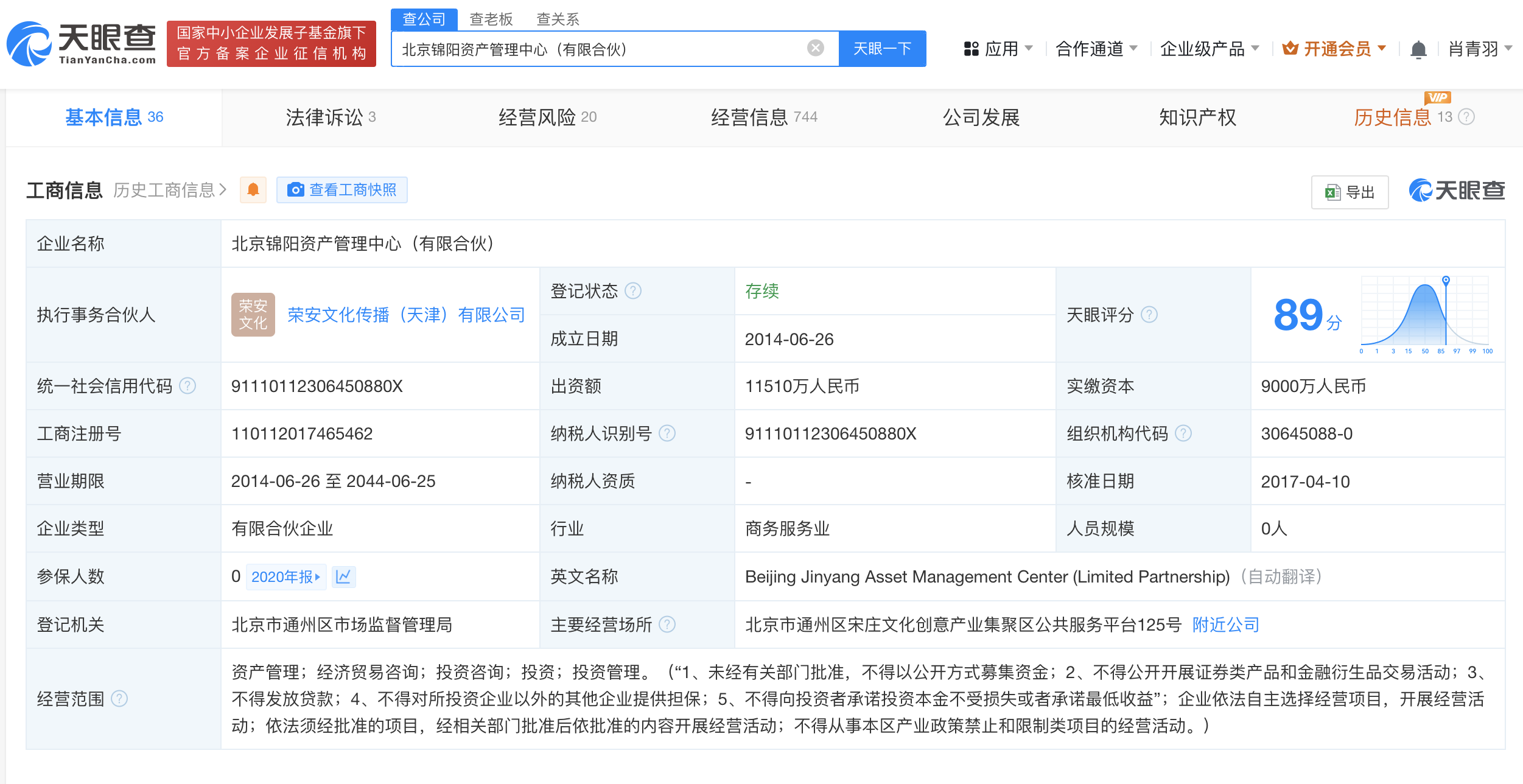Expand the 应用 dropdown menu
The image size is (1523, 784).
click(998, 49)
